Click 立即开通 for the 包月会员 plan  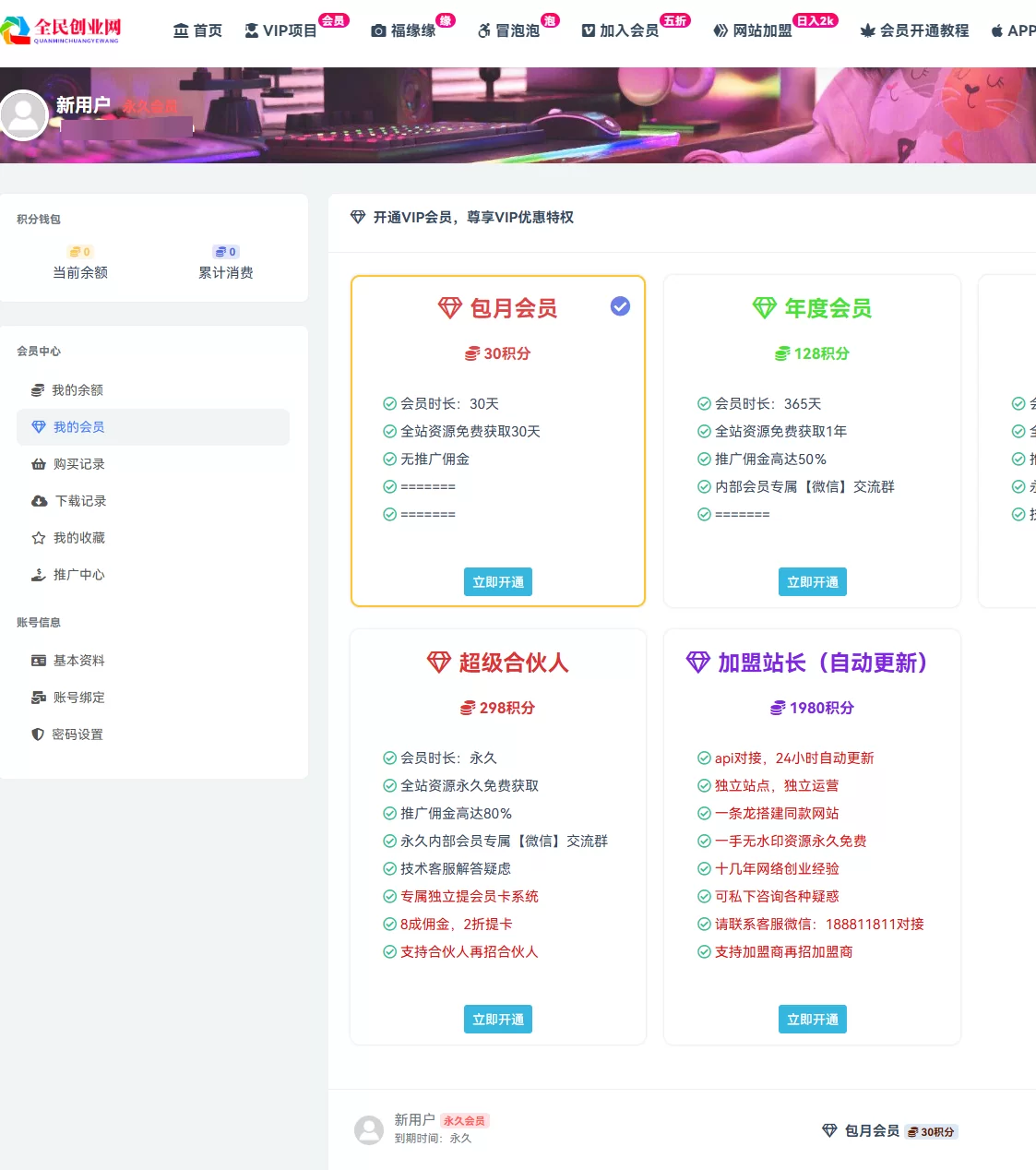click(x=498, y=582)
